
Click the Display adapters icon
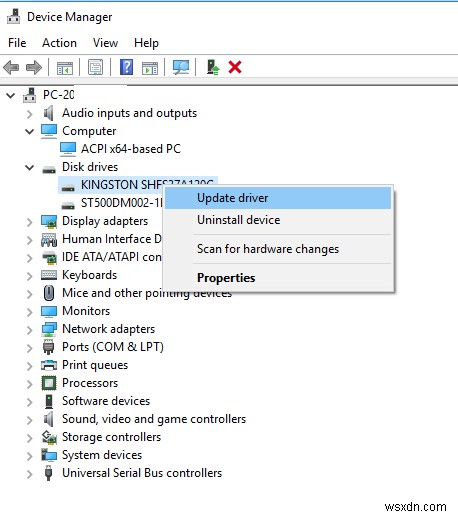(x=49, y=221)
